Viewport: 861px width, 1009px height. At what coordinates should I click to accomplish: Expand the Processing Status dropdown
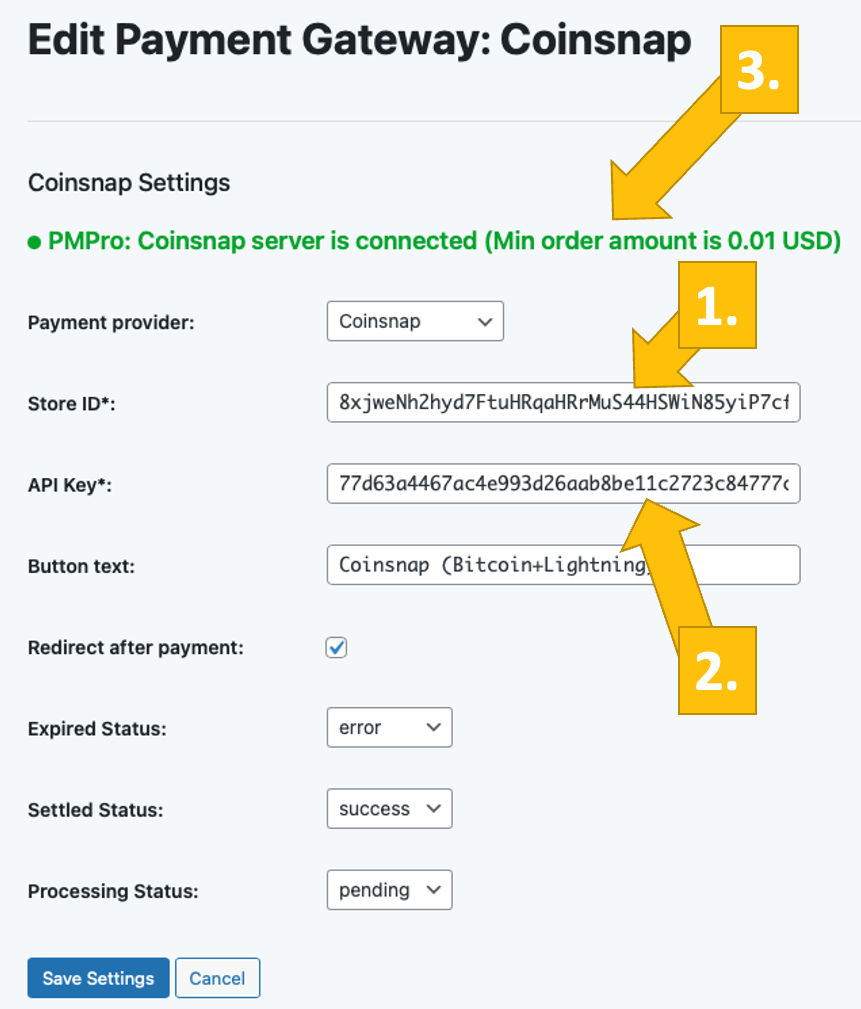[389, 890]
